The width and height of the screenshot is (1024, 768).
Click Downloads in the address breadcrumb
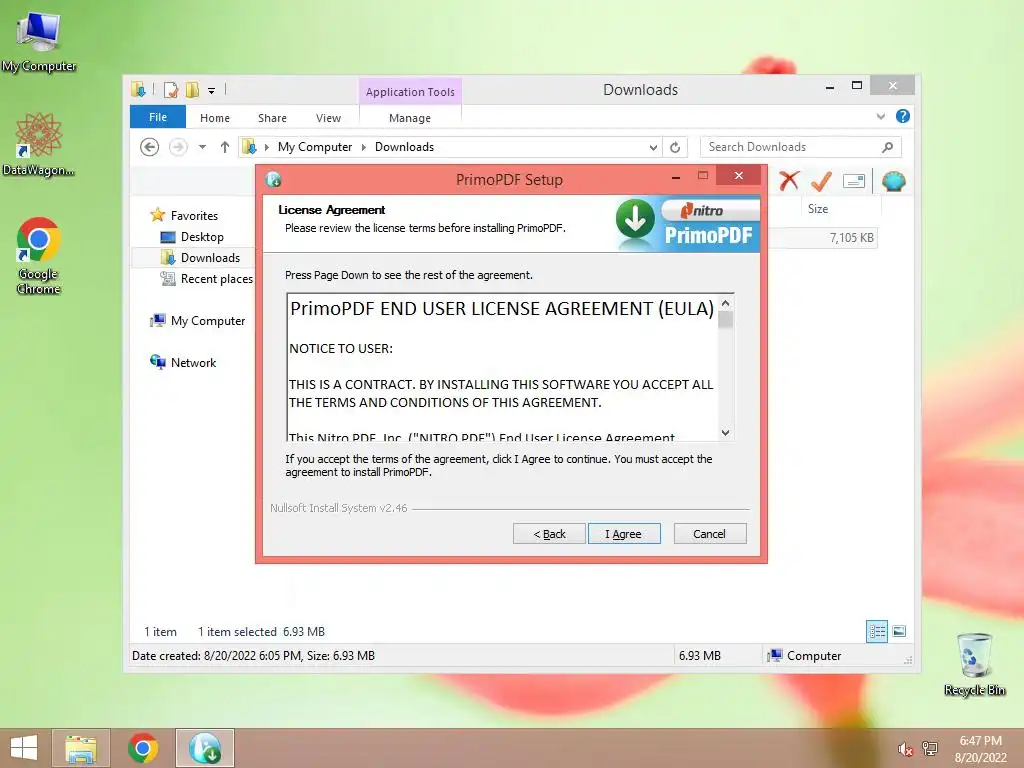404,147
